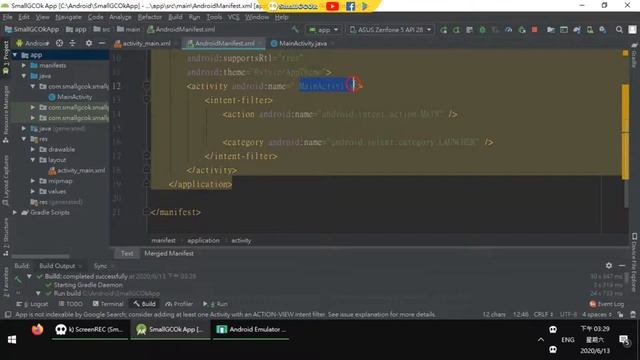Open Firefox from the Windows taskbar
The image size is (640, 360).
(x=37, y=329)
